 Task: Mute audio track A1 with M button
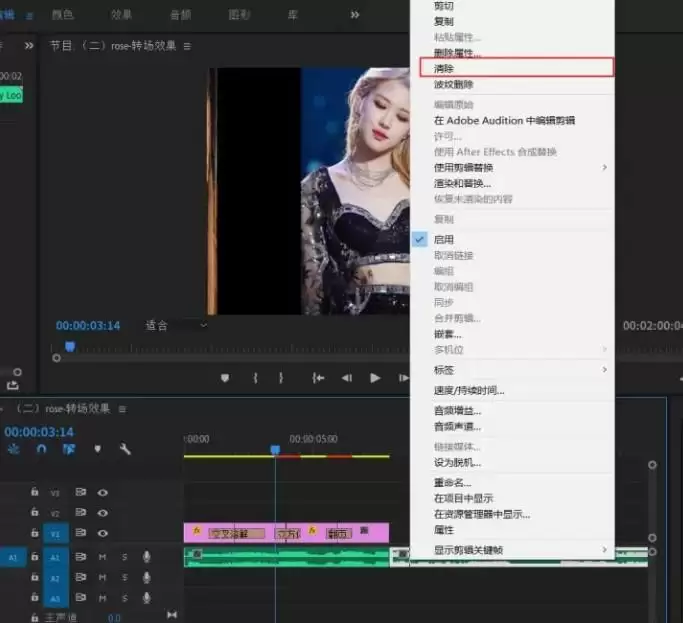pos(102,557)
